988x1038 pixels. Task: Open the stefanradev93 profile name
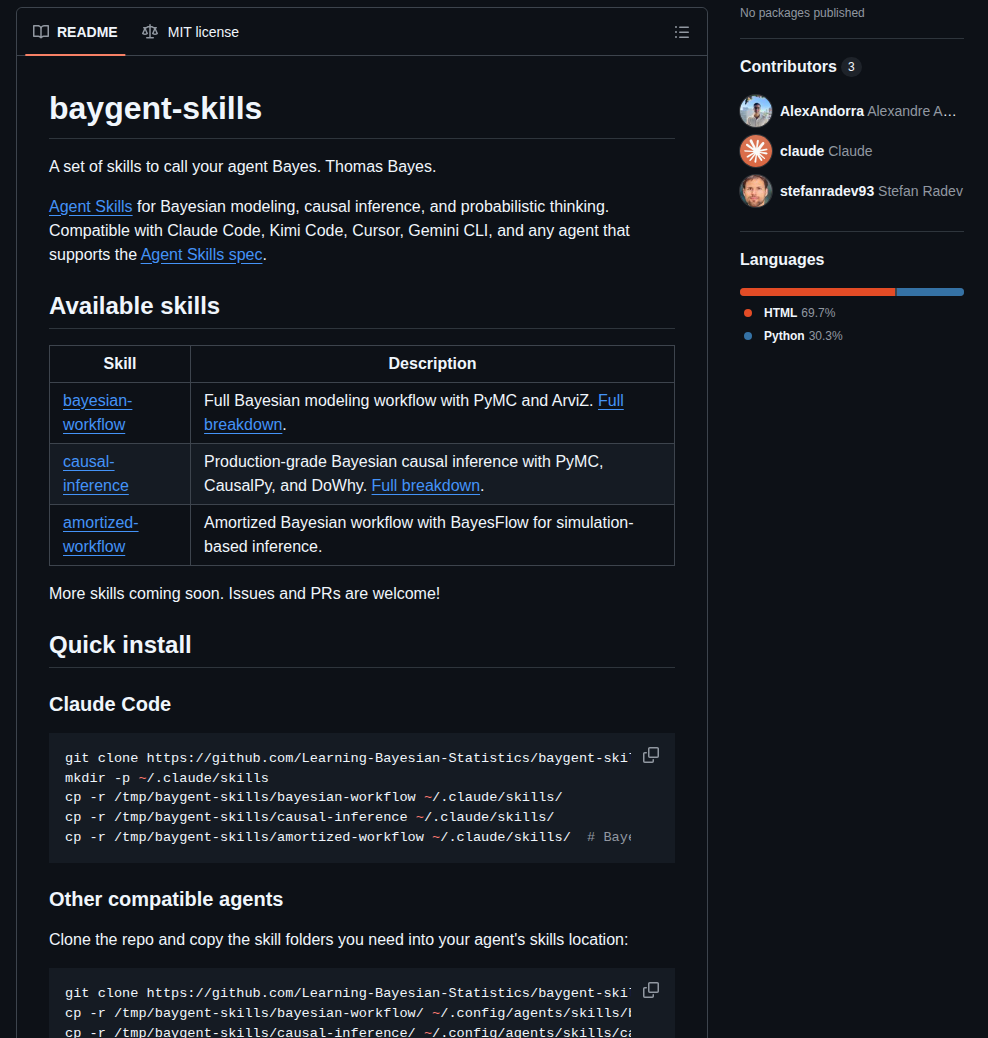(827, 191)
